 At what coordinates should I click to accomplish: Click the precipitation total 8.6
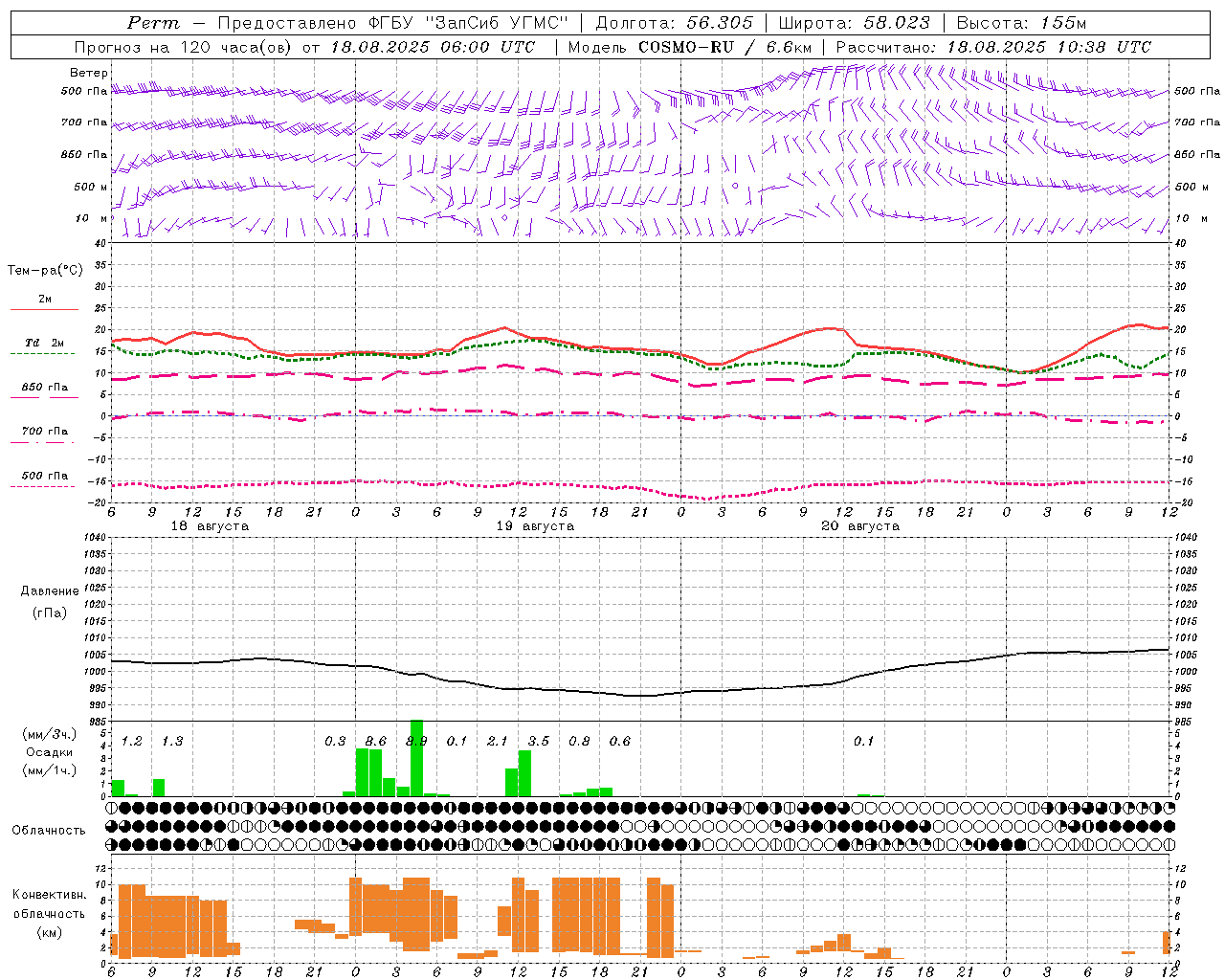376,742
